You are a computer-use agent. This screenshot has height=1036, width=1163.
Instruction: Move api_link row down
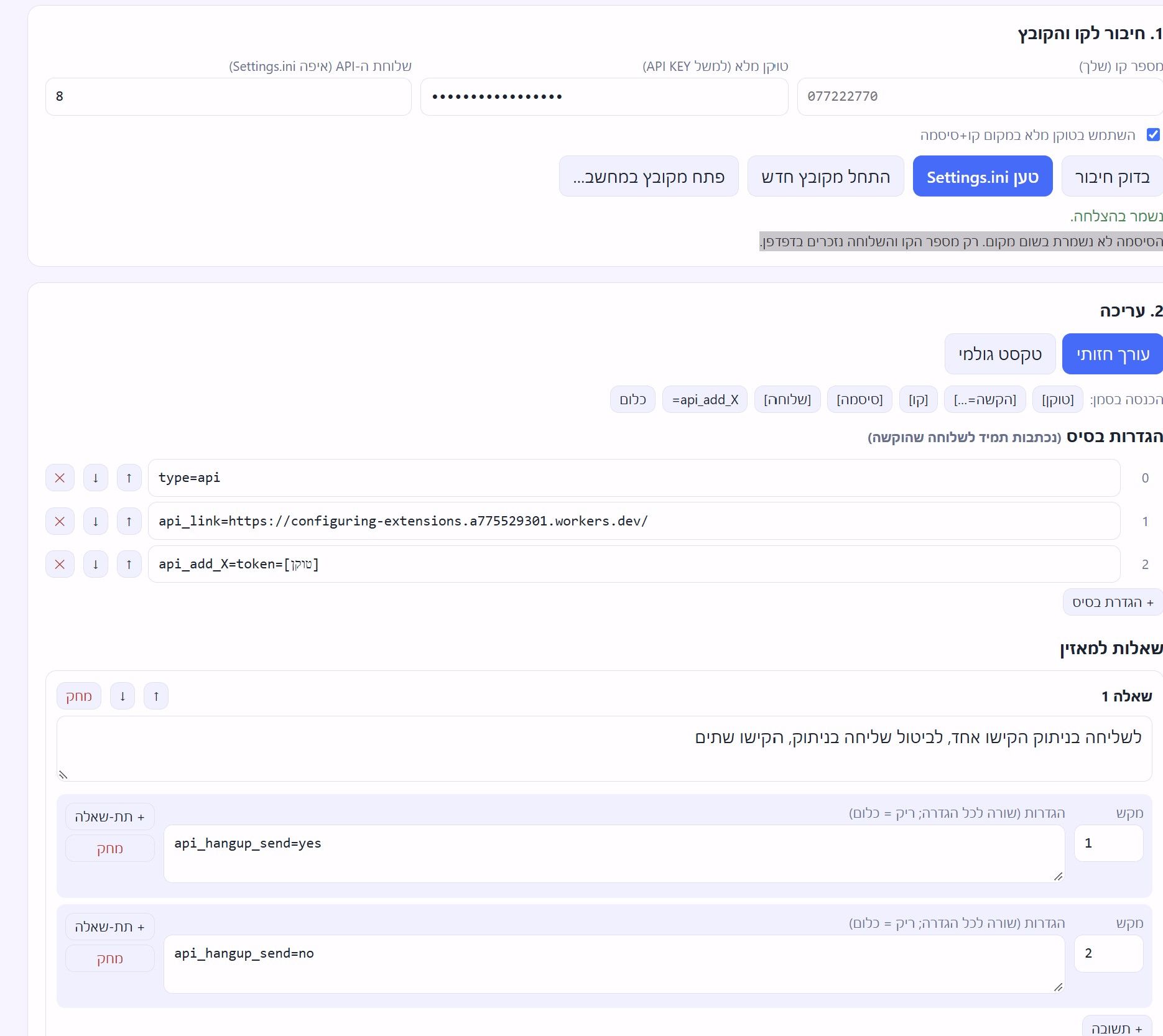(96, 521)
